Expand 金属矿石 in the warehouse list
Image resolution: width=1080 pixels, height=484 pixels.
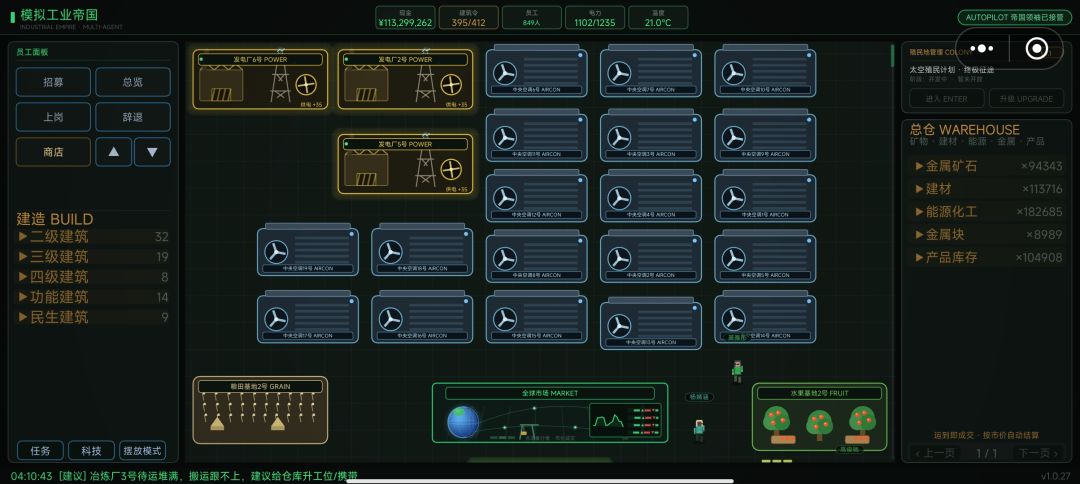pos(988,166)
